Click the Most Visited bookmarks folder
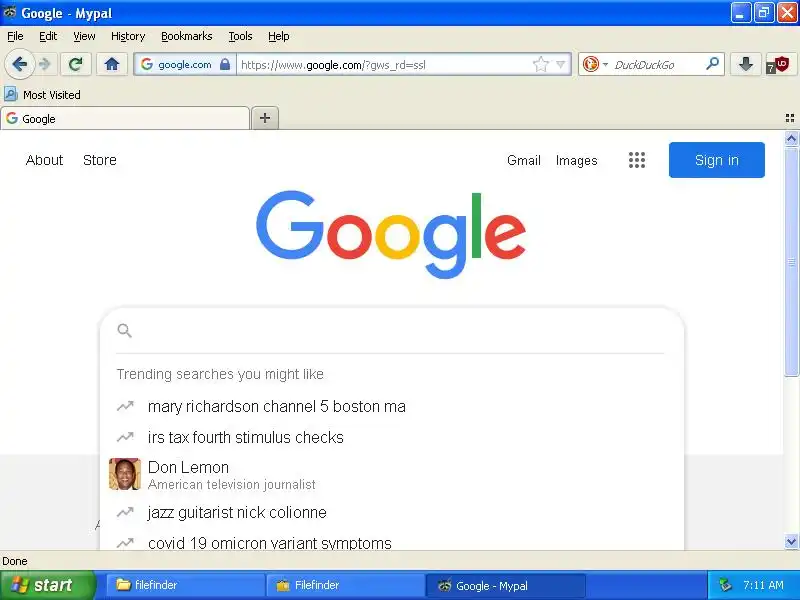 pos(42,94)
